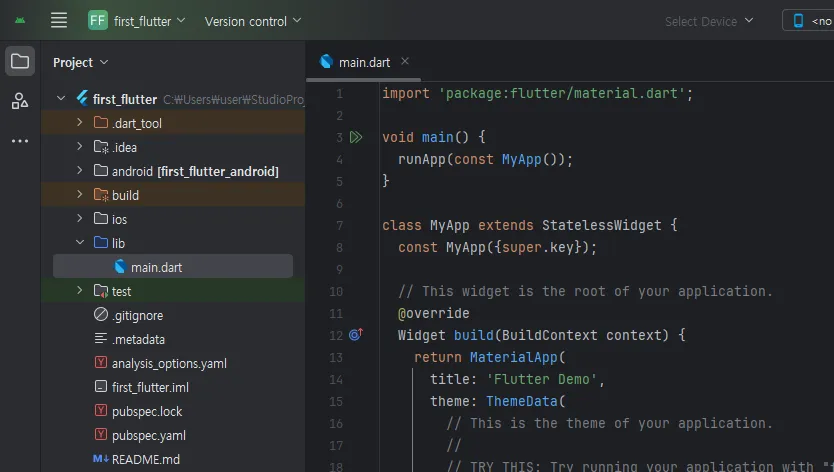This screenshot has height=472, width=834.
Task: Open the Version control menu
Action: [x=253, y=21]
